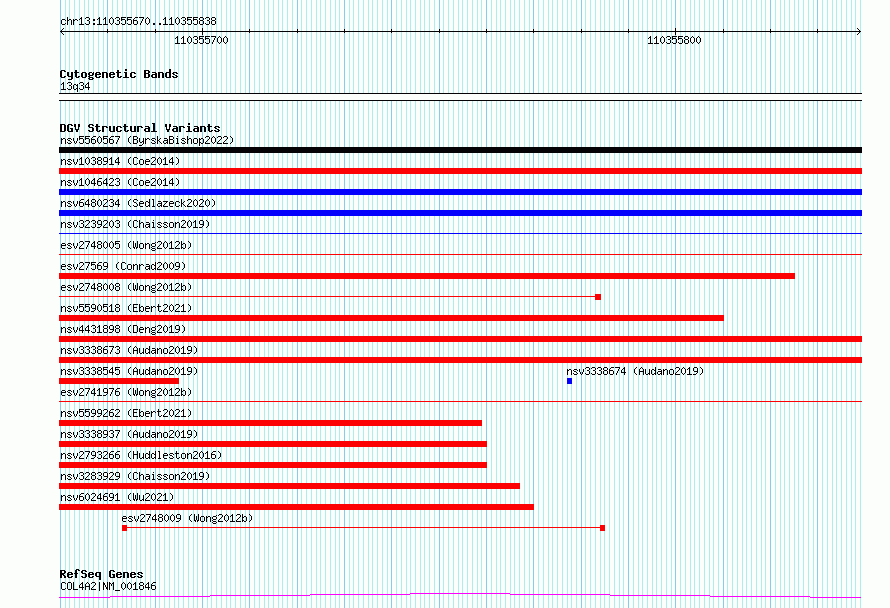Open variant nsv3338545 (Audano2019)

click(x=129, y=371)
